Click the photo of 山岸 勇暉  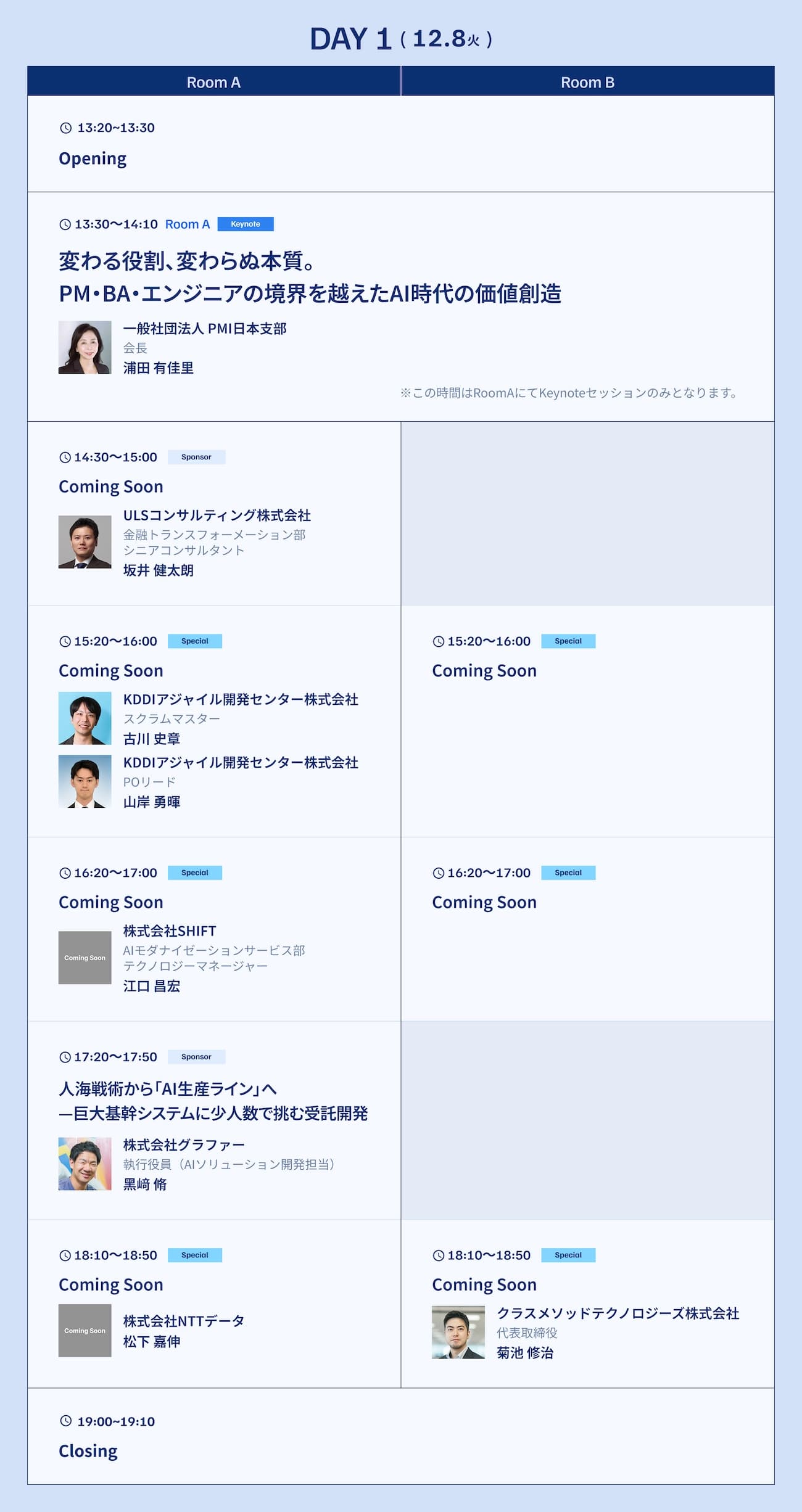click(x=85, y=781)
